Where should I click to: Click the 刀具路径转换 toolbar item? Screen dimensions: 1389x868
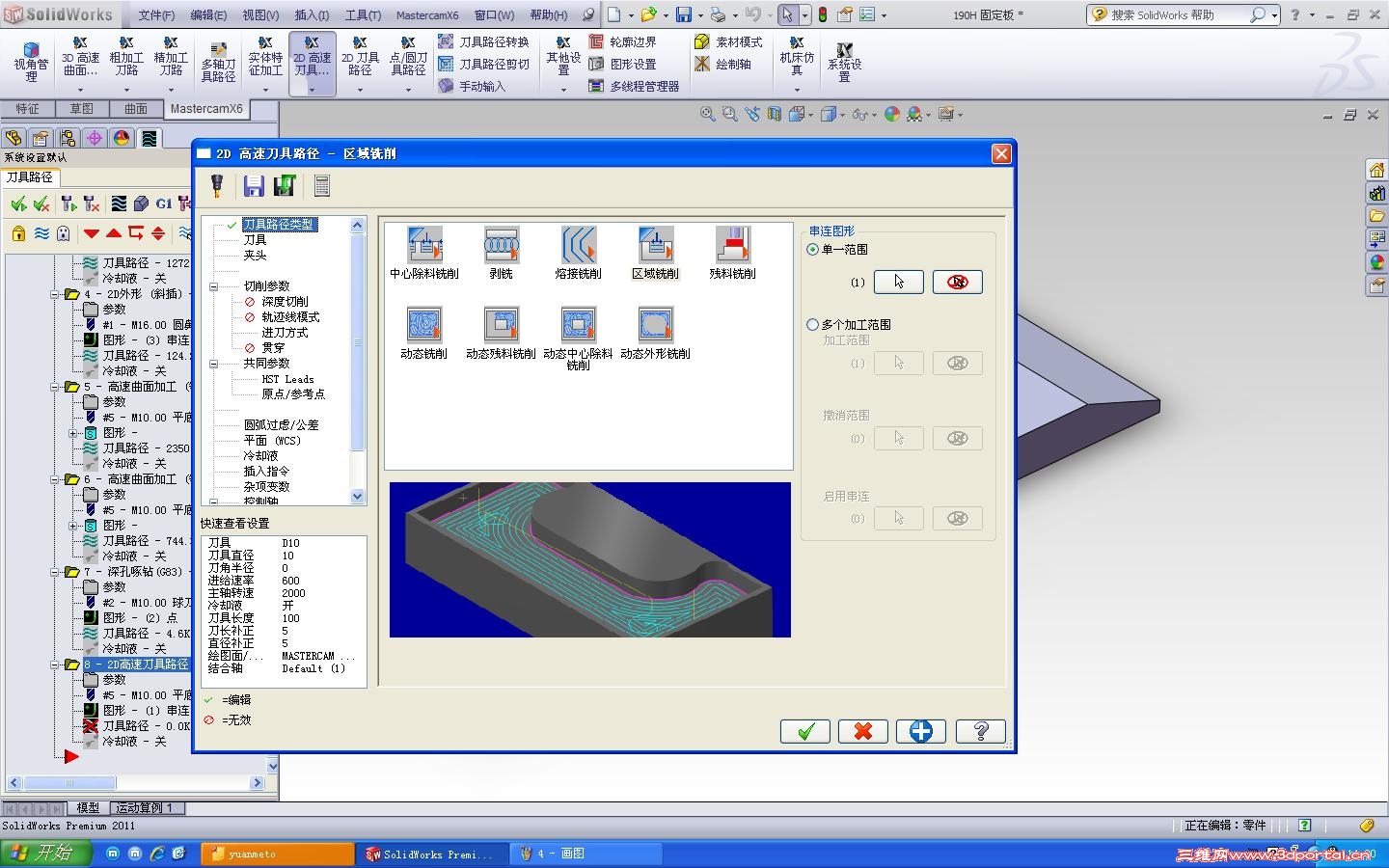pyautogui.click(x=483, y=41)
